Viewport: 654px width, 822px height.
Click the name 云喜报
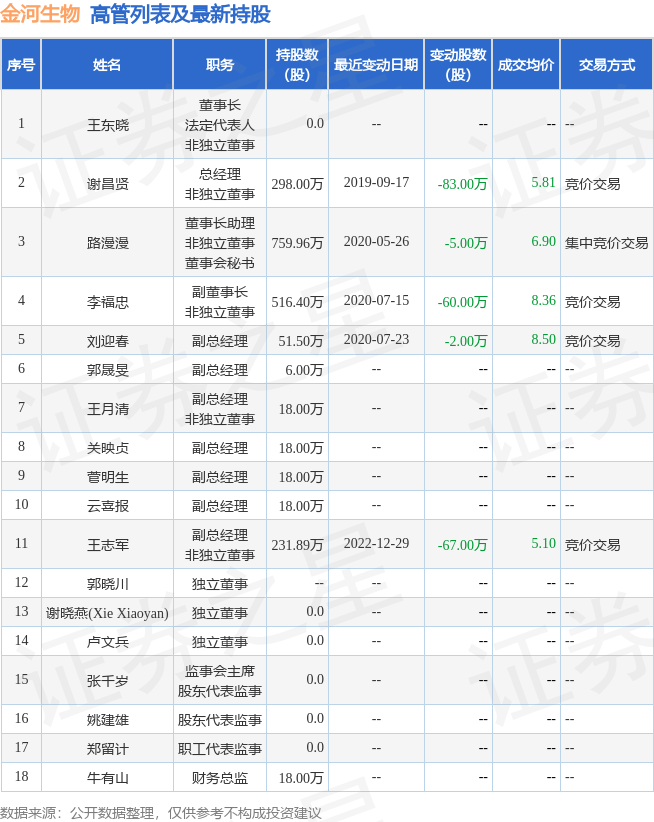(107, 505)
